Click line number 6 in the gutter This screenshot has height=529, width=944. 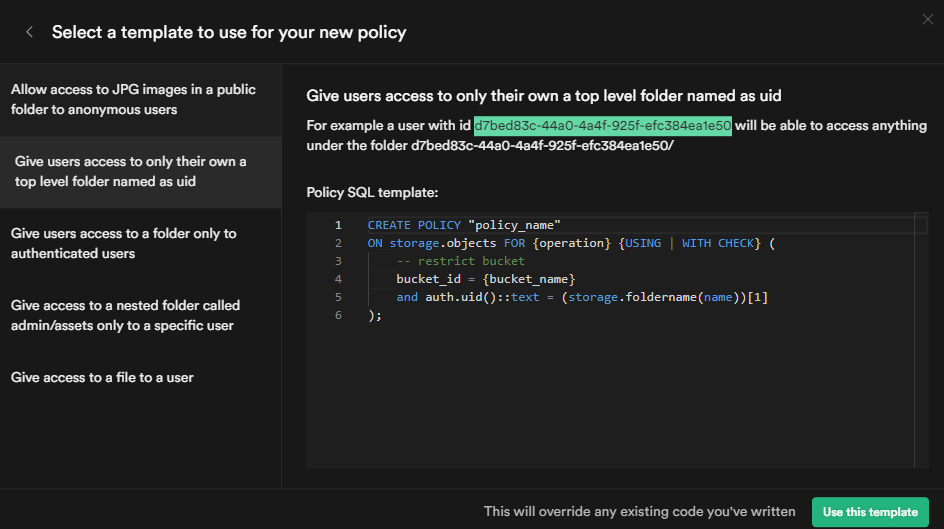pyautogui.click(x=338, y=315)
